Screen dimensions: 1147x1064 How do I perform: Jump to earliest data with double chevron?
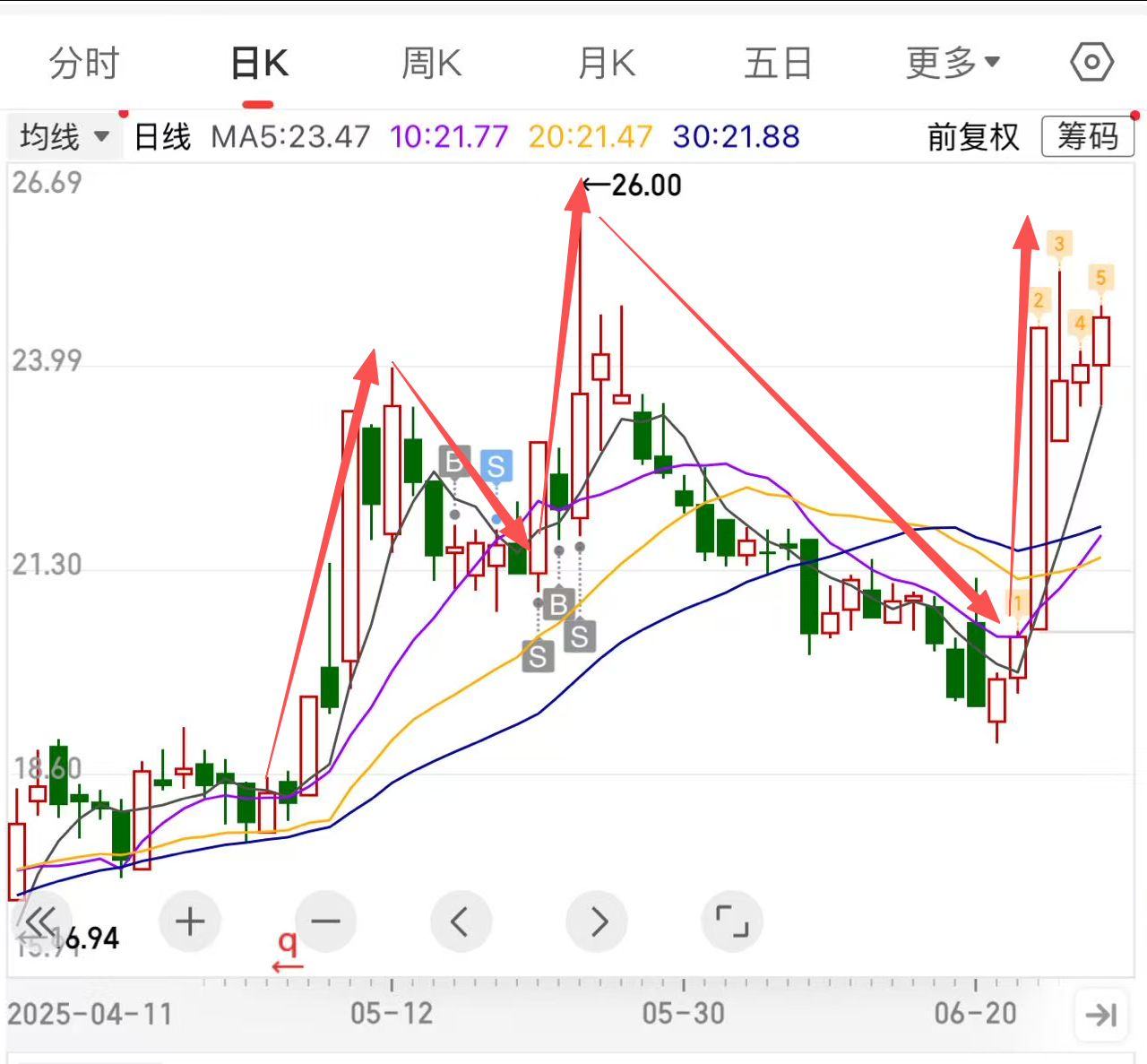pyautogui.click(x=40, y=921)
